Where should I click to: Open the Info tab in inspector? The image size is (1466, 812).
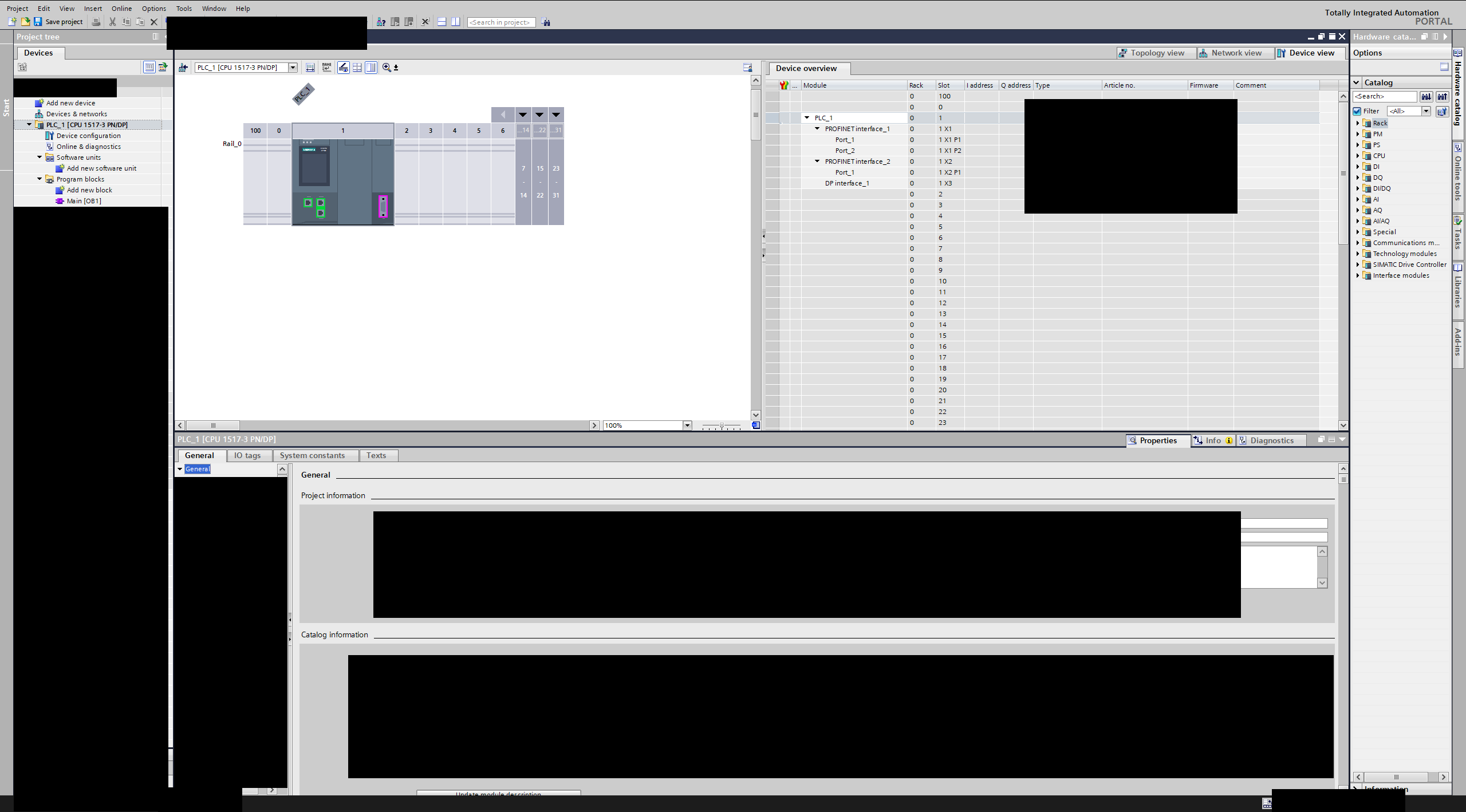point(1212,440)
